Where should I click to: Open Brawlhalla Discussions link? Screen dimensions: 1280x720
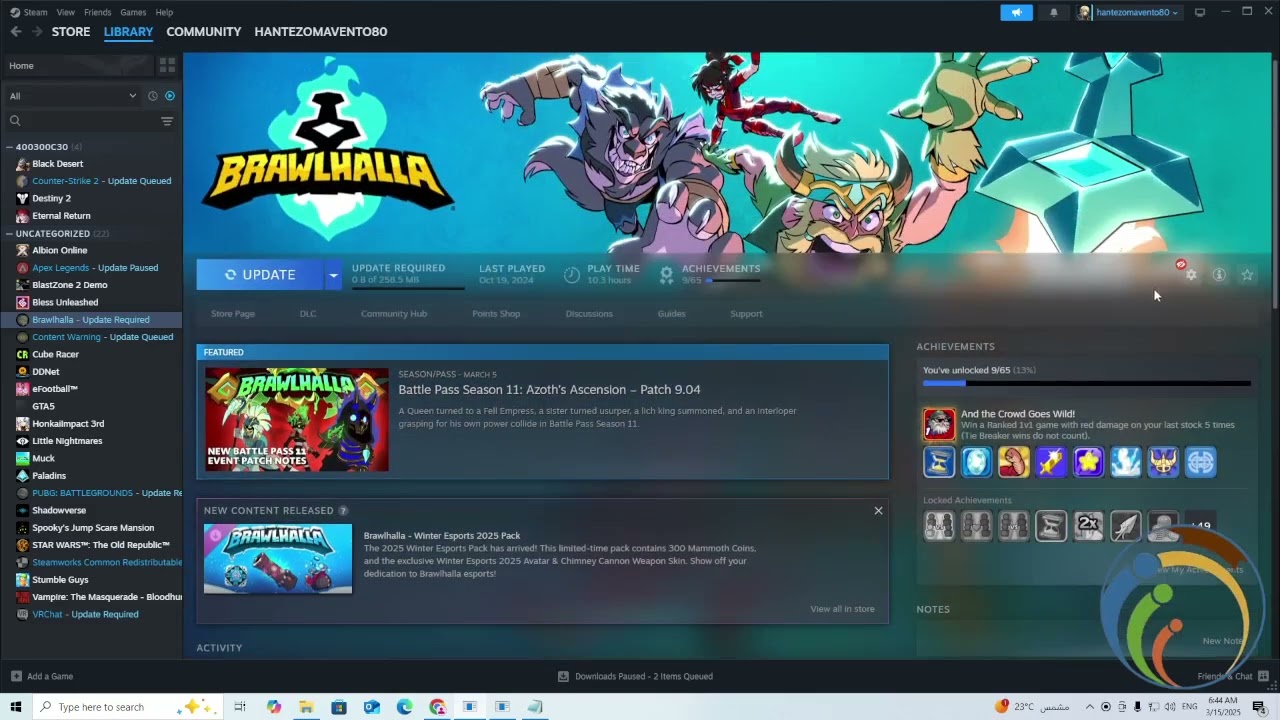coord(589,314)
